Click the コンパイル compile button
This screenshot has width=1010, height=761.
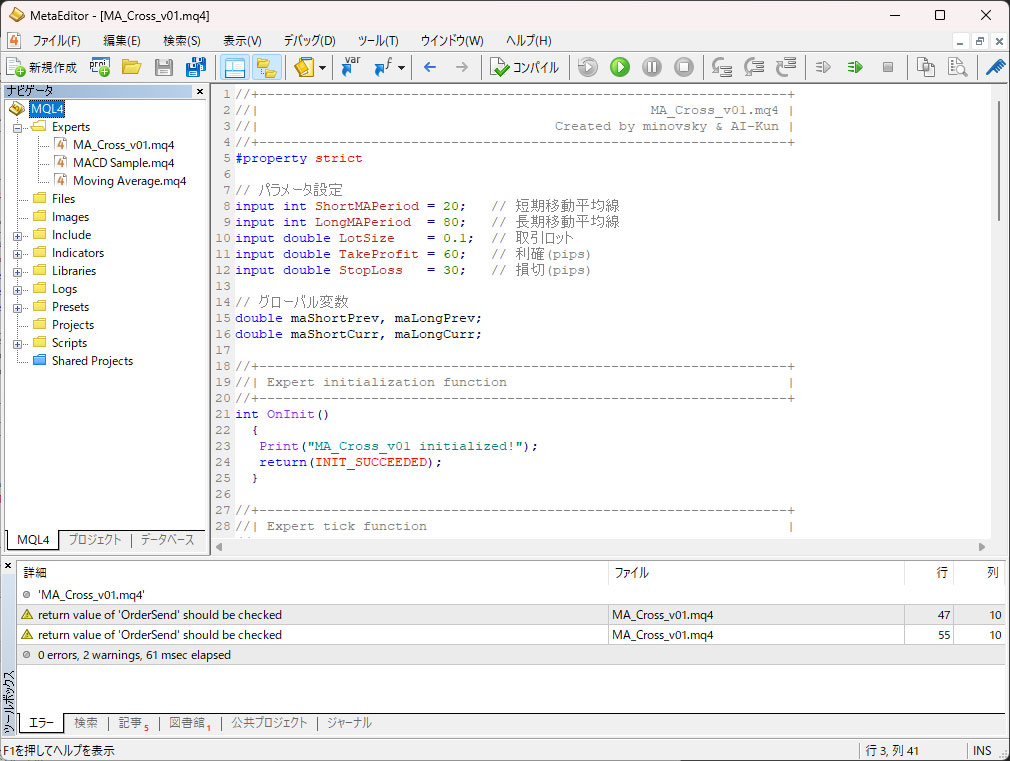(x=525, y=67)
